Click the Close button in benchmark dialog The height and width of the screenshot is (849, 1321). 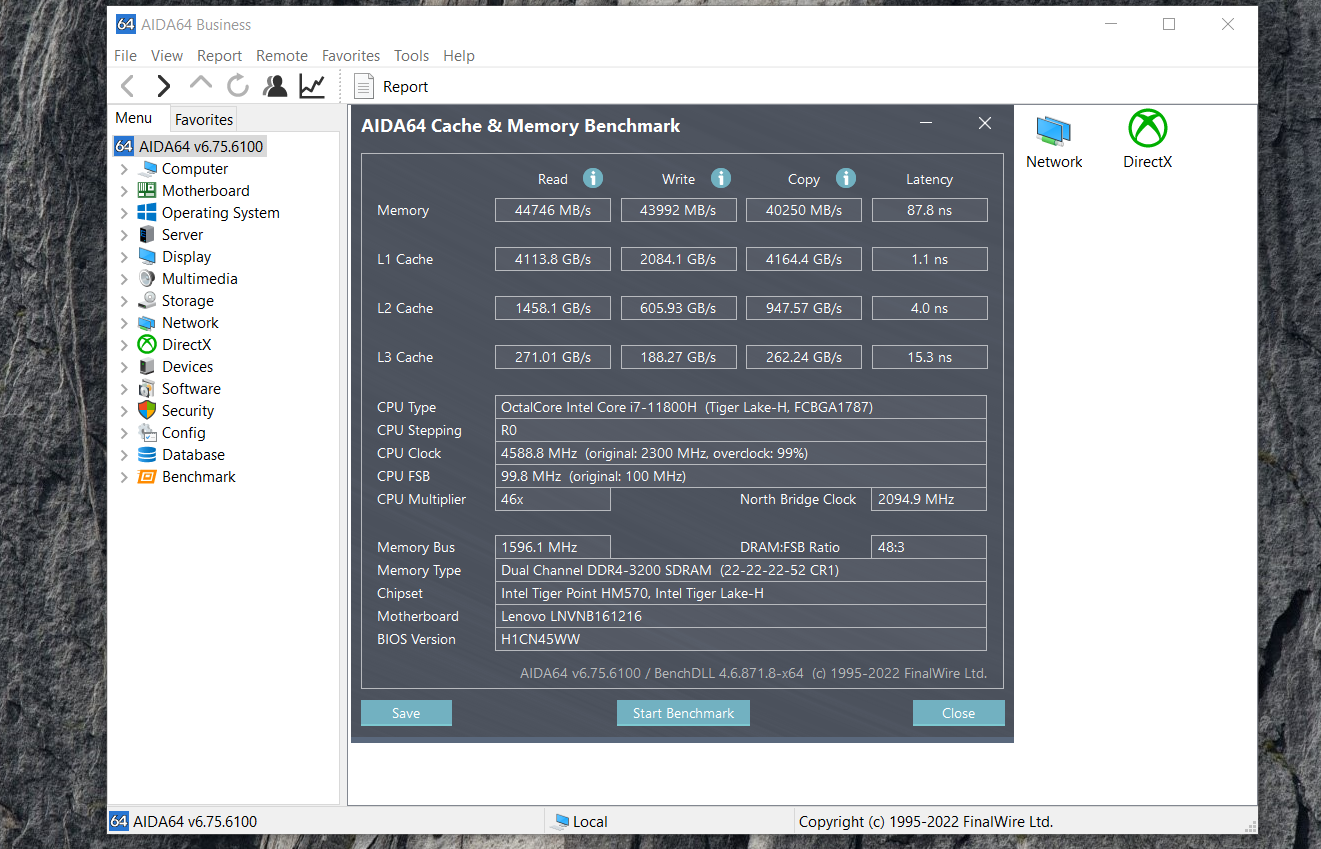tap(958, 713)
